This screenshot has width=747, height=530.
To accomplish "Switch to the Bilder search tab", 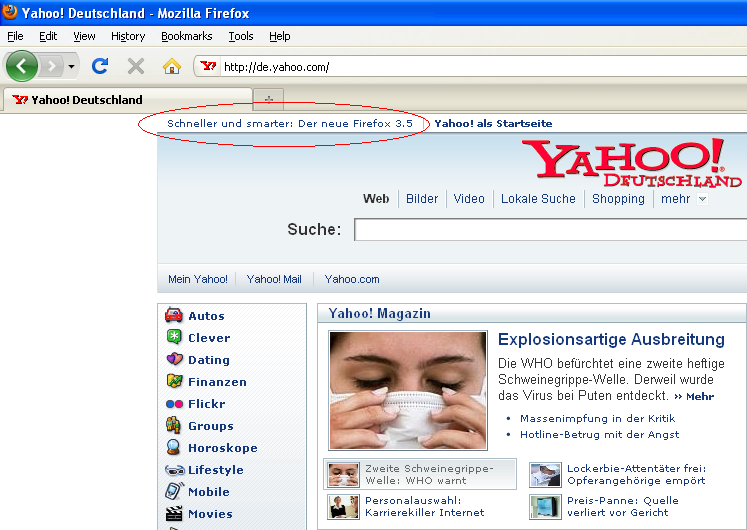I will pyautogui.click(x=422, y=199).
